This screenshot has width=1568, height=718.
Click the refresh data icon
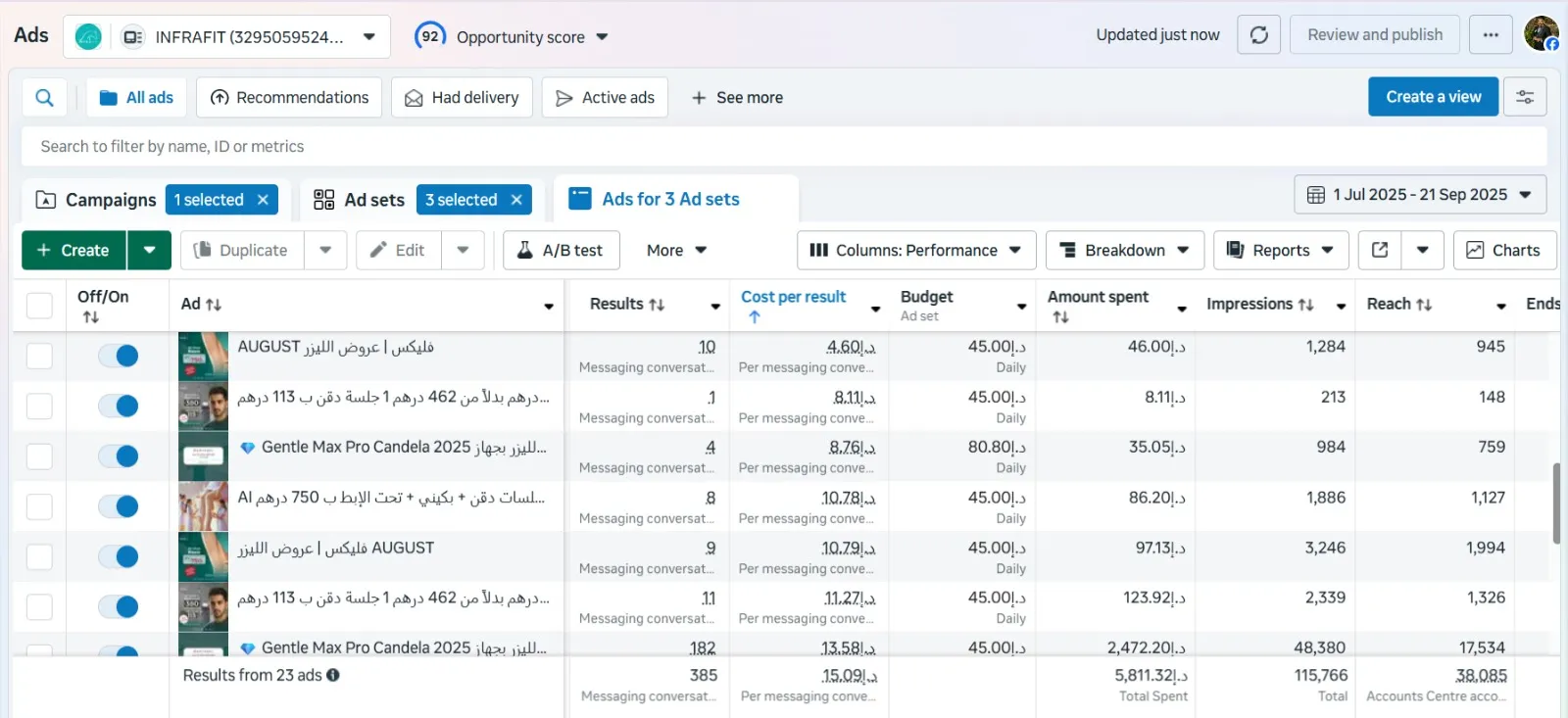tap(1258, 35)
